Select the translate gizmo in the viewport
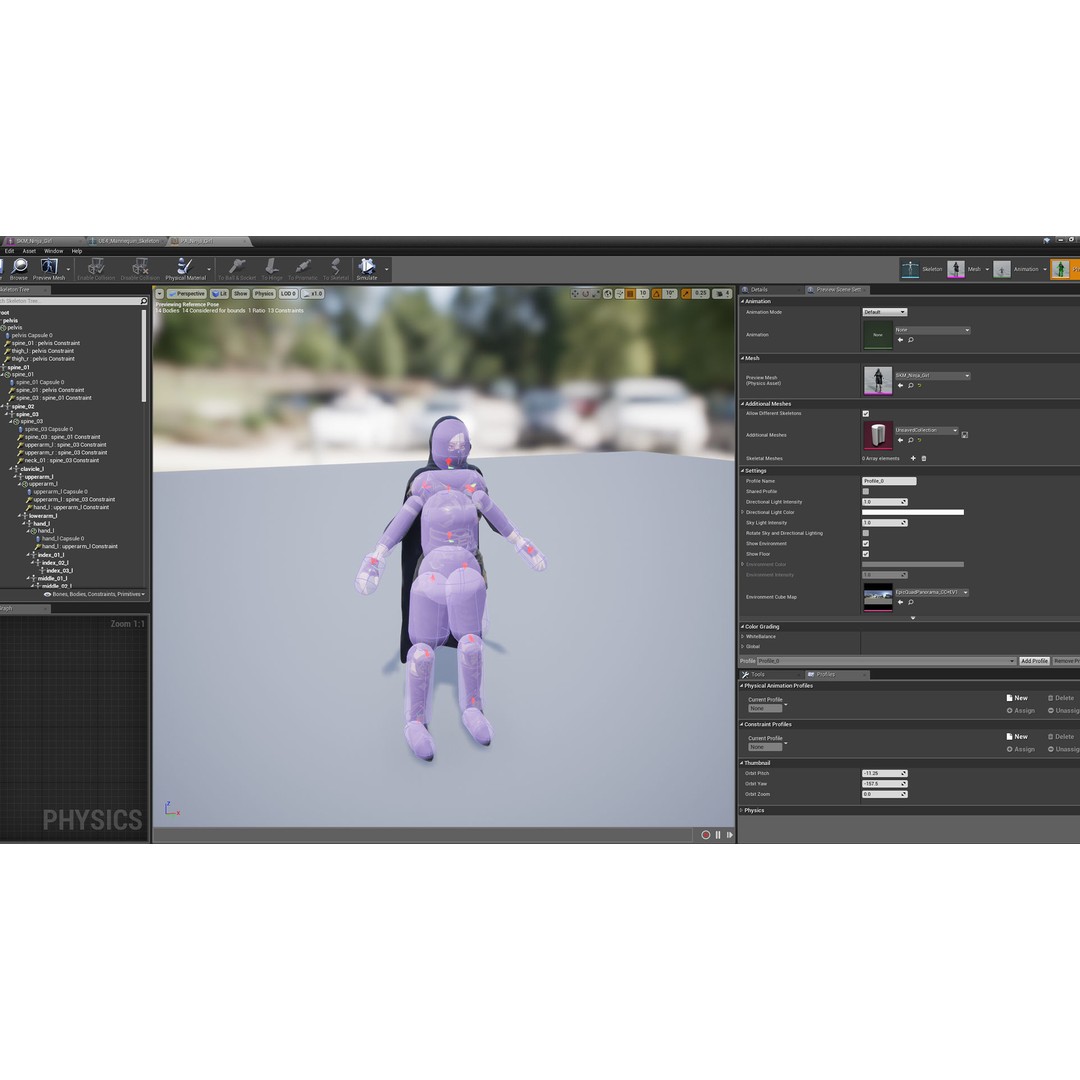1080x1080 pixels. click(x=575, y=293)
